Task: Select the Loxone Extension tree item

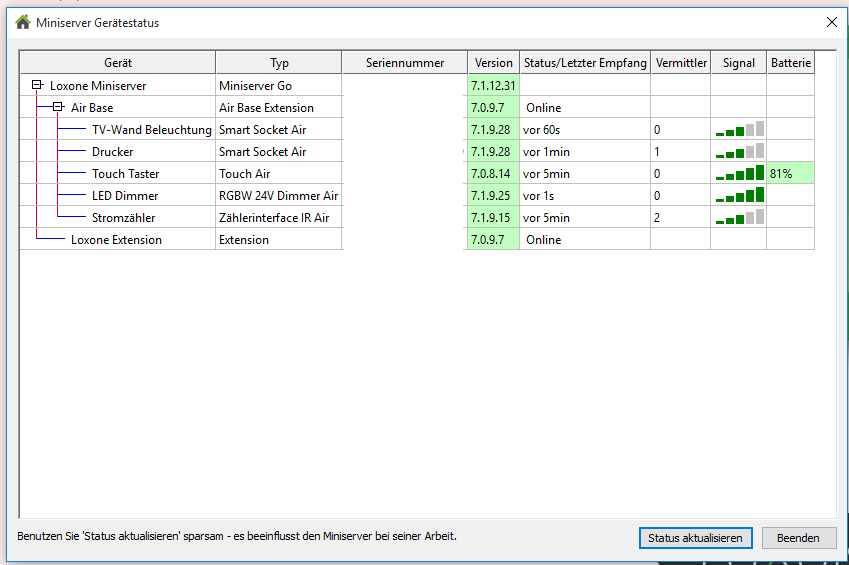Action: click(x=116, y=240)
